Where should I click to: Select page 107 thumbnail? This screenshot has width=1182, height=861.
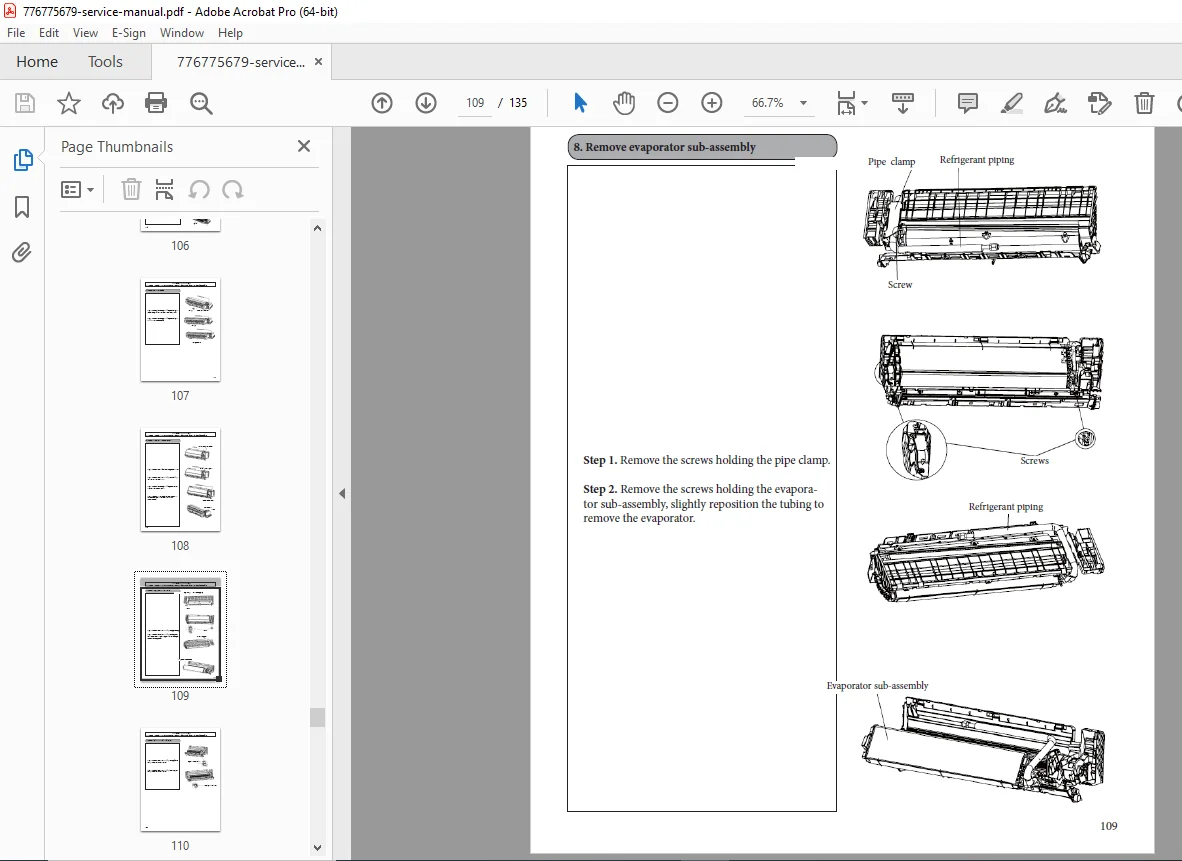[180, 330]
